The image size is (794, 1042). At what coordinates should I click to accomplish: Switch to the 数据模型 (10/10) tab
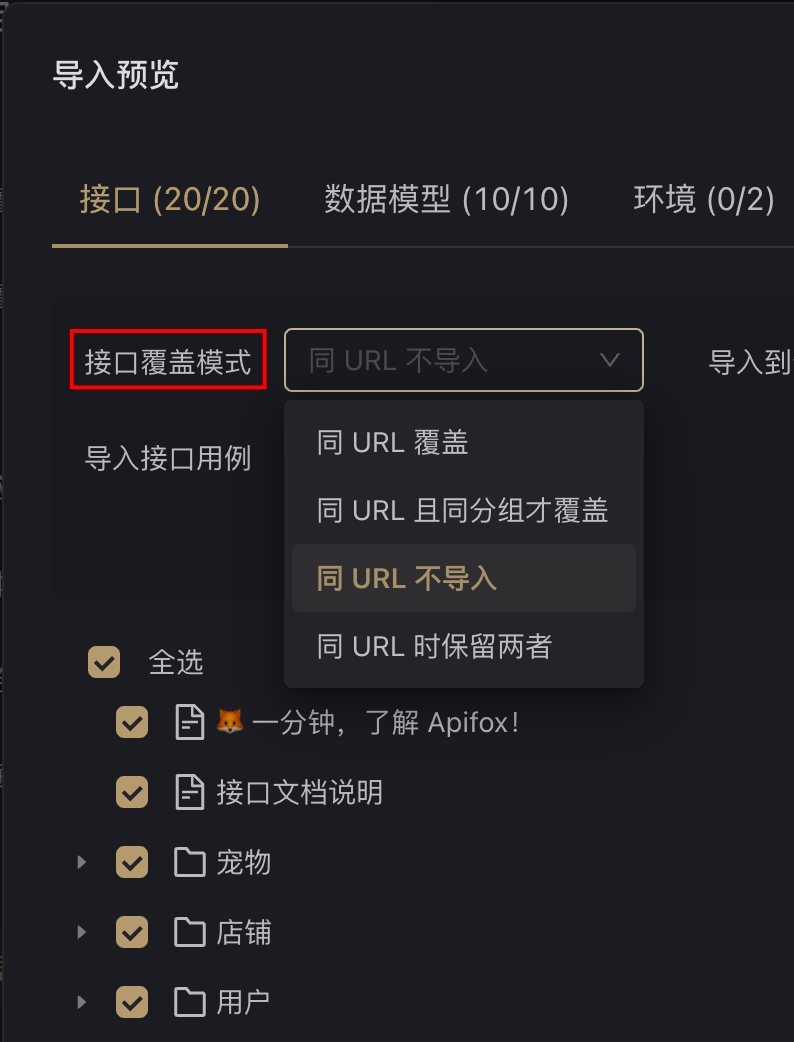[447, 199]
